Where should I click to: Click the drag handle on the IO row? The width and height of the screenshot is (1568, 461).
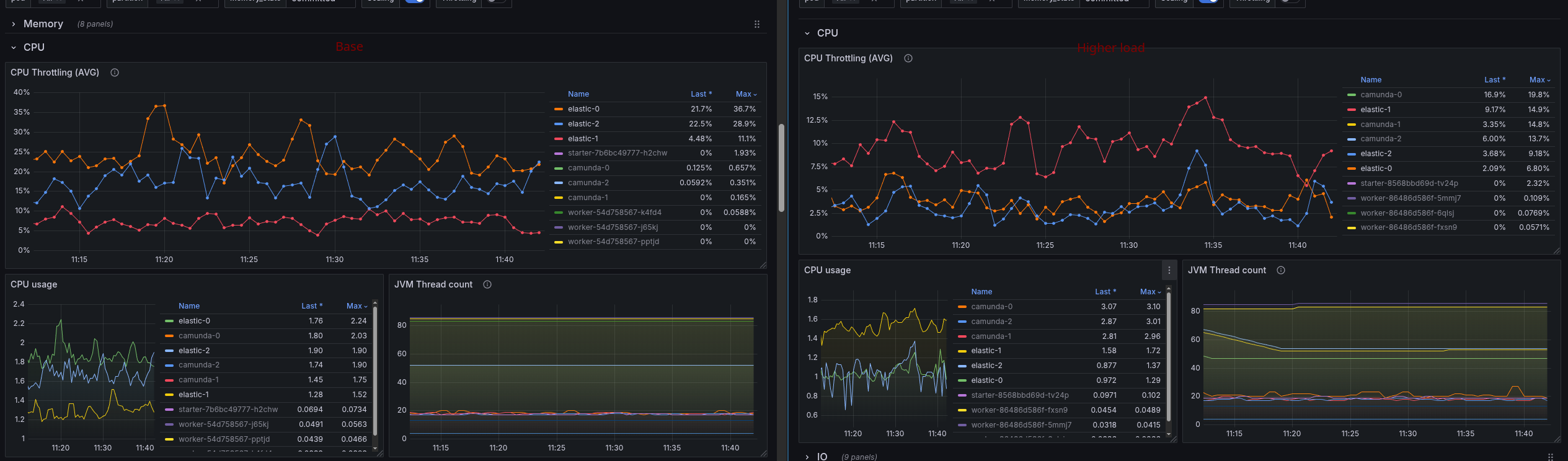point(1551,457)
